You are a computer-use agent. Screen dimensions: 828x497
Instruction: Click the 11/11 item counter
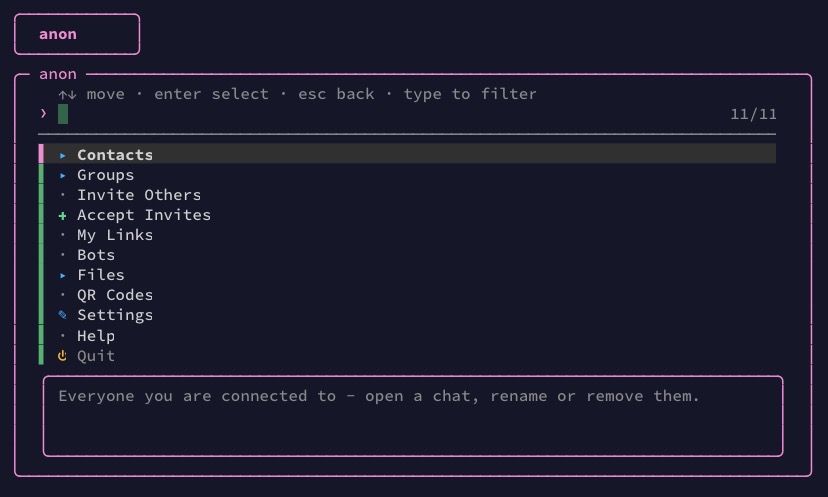[x=753, y=114]
